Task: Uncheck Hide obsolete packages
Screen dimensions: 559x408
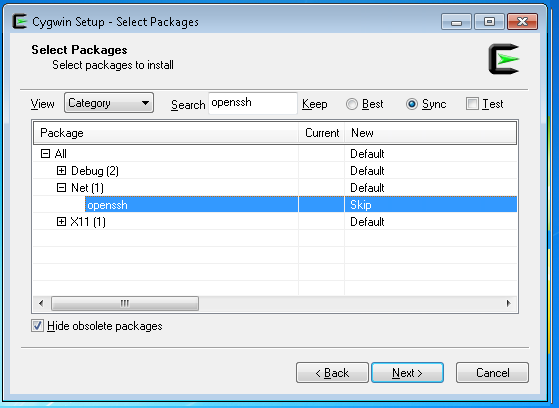Action: click(37, 326)
